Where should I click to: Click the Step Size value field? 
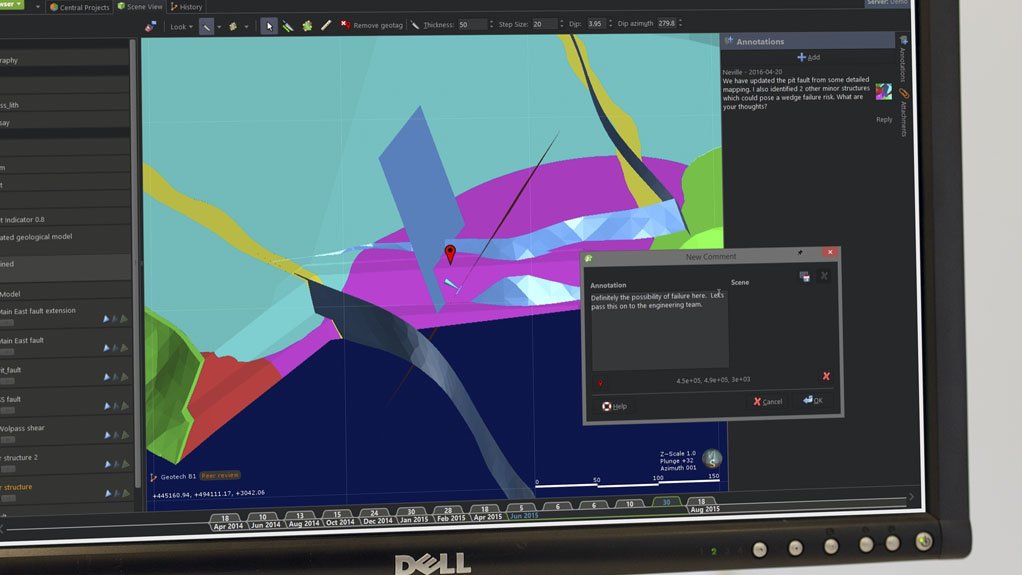click(545, 23)
